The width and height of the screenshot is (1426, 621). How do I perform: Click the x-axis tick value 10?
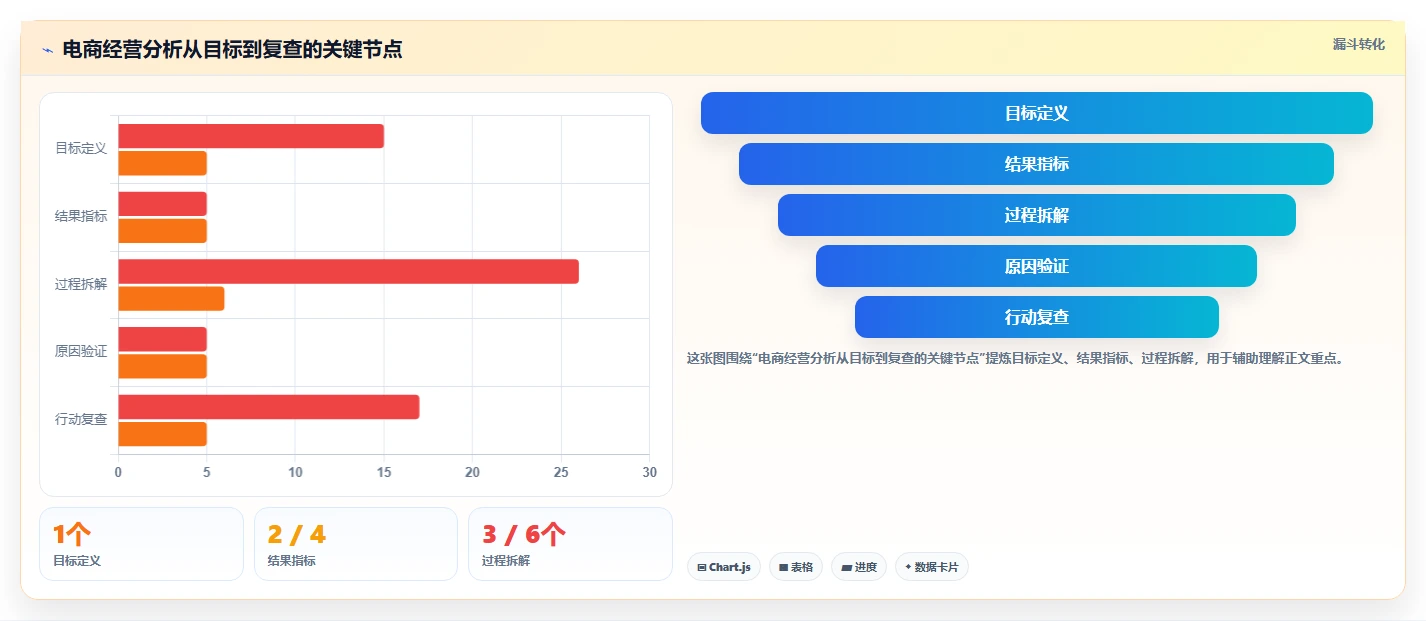tap(295, 472)
